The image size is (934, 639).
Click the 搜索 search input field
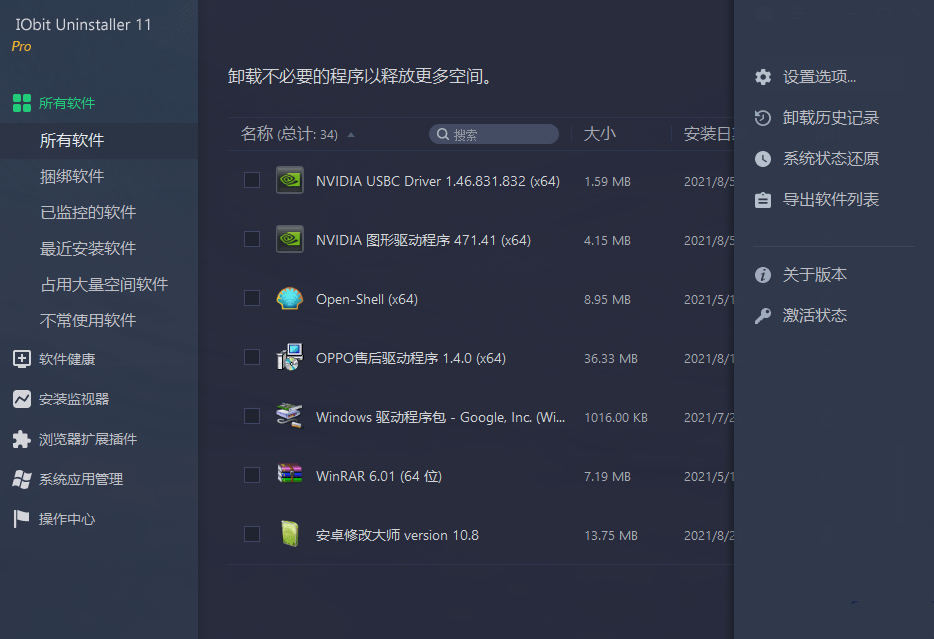coord(494,134)
